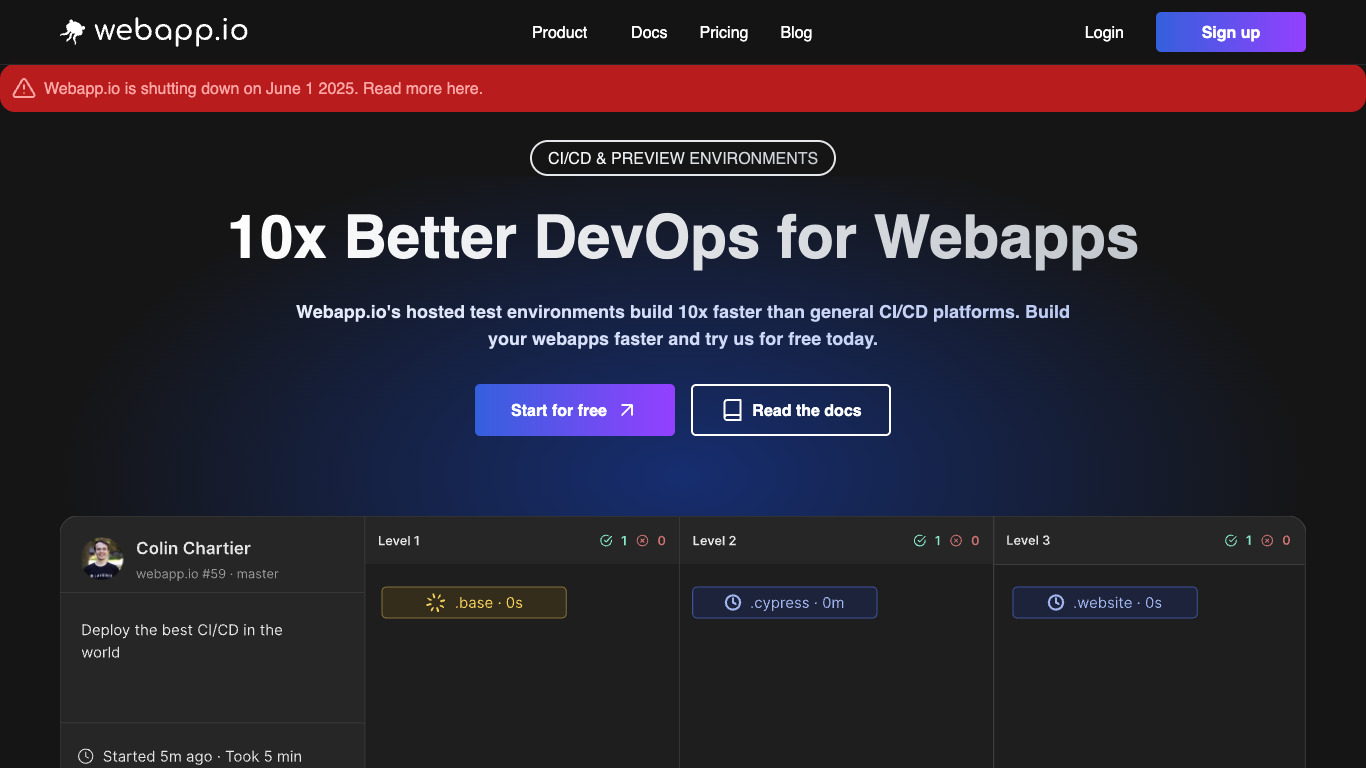The height and width of the screenshot is (768, 1366).
Task: Click the book icon on Read the docs
Action: tap(732, 410)
